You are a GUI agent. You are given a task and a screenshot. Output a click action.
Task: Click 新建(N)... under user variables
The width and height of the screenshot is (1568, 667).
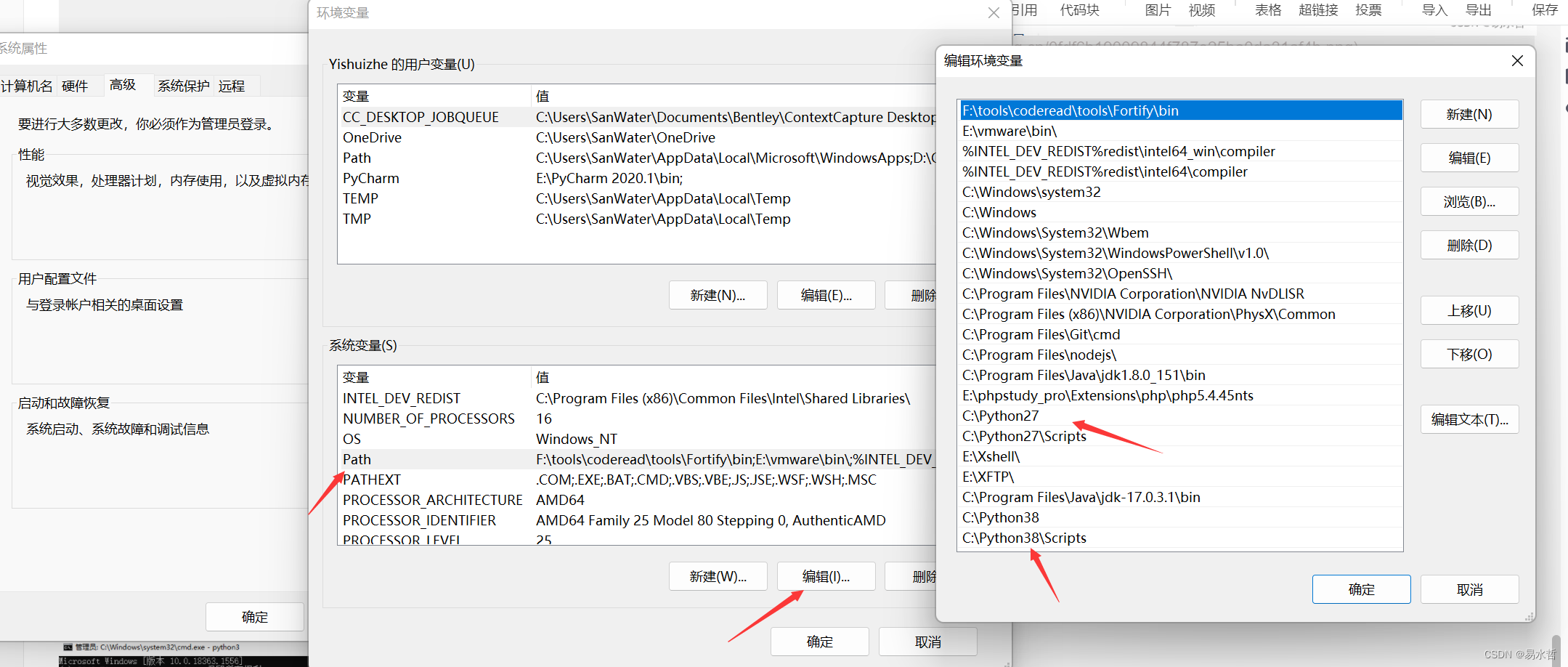point(718,295)
